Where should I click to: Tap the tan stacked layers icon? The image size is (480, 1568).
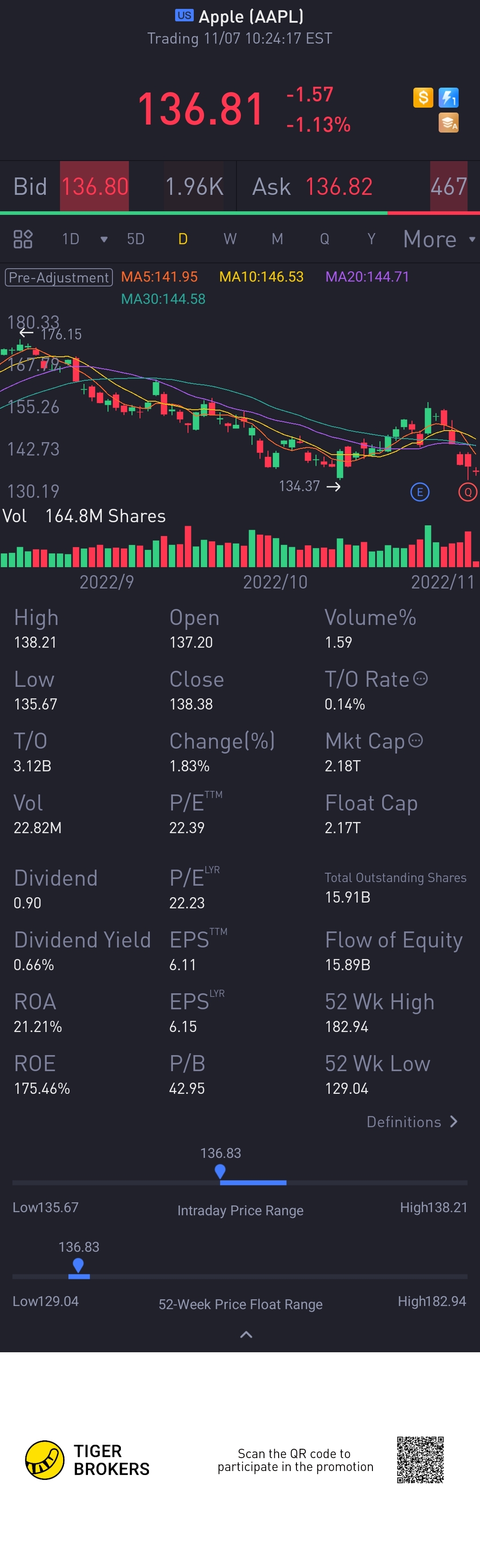448,123
